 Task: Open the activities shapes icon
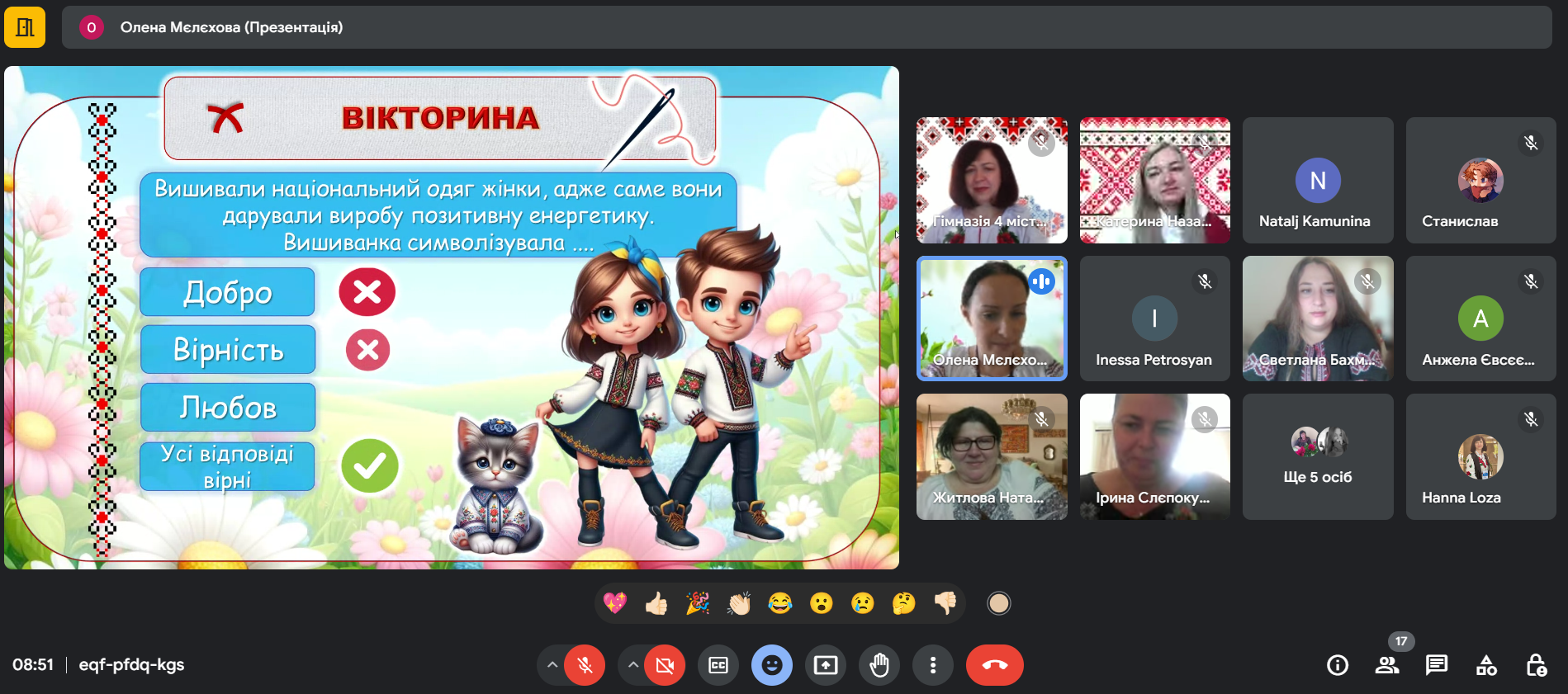pos(1486,665)
